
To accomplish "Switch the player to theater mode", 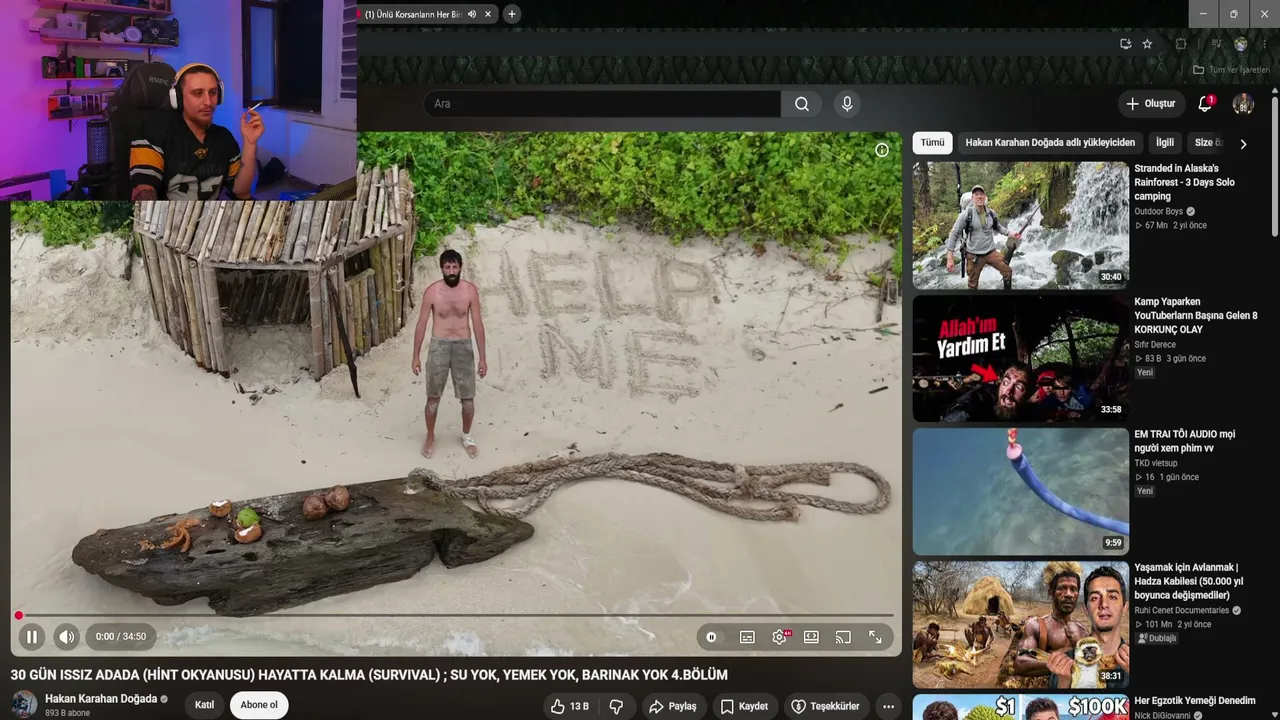I will 811,637.
